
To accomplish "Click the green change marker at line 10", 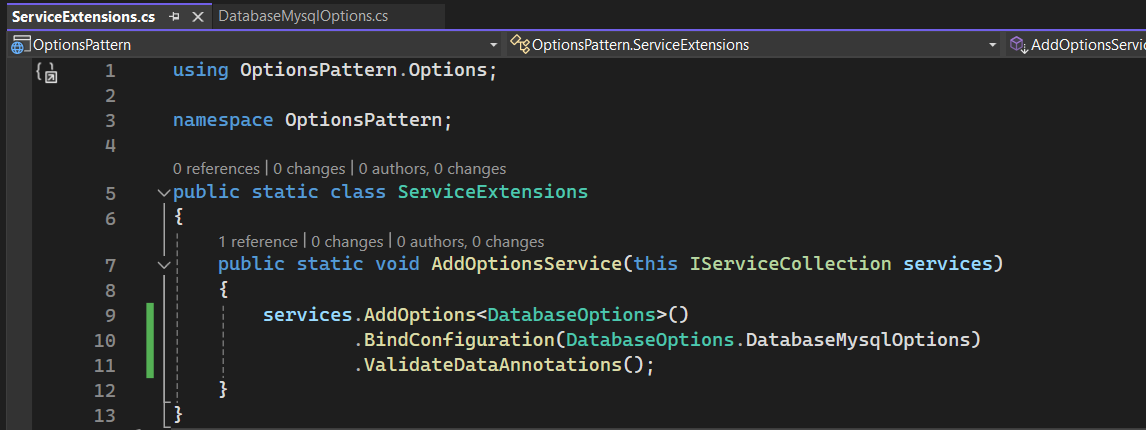I will coord(150,340).
